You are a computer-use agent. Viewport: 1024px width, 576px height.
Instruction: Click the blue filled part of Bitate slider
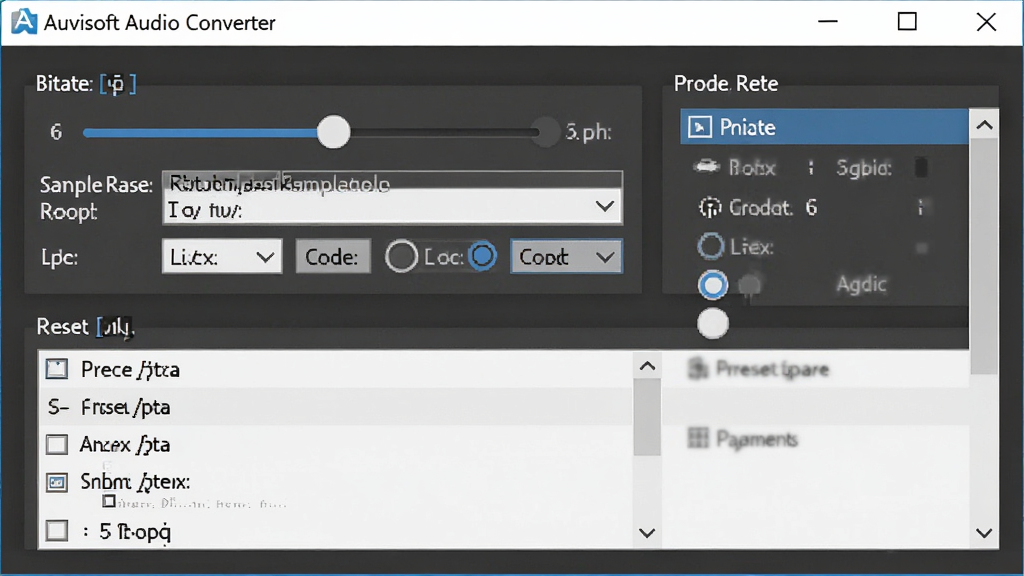[200, 133]
